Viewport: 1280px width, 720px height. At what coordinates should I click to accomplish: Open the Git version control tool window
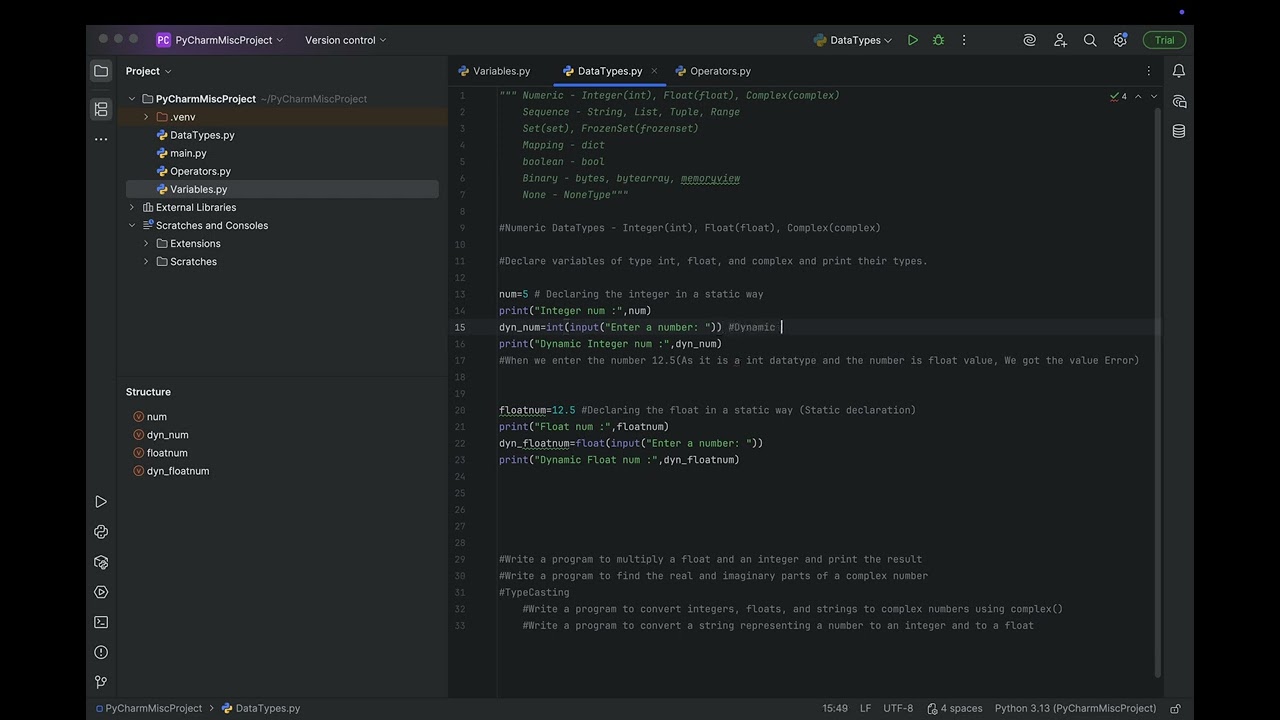[x=101, y=682]
